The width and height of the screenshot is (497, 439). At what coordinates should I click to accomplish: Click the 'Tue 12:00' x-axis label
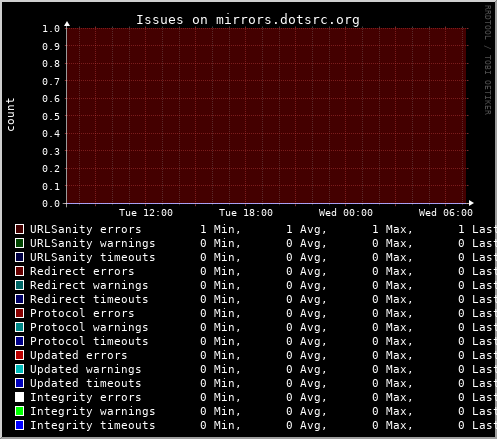[x=146, y=213]
